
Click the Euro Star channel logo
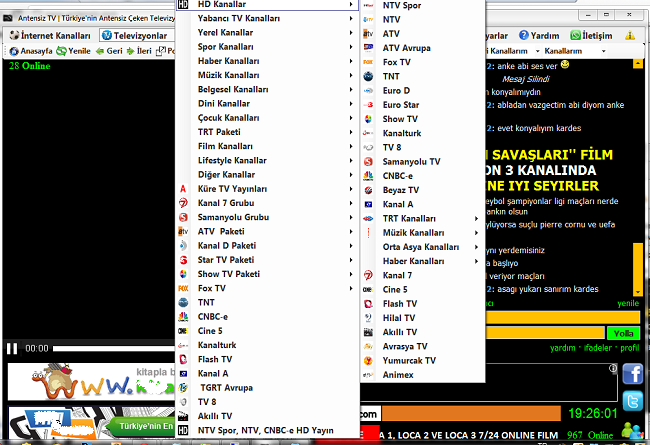coord(368,105)
